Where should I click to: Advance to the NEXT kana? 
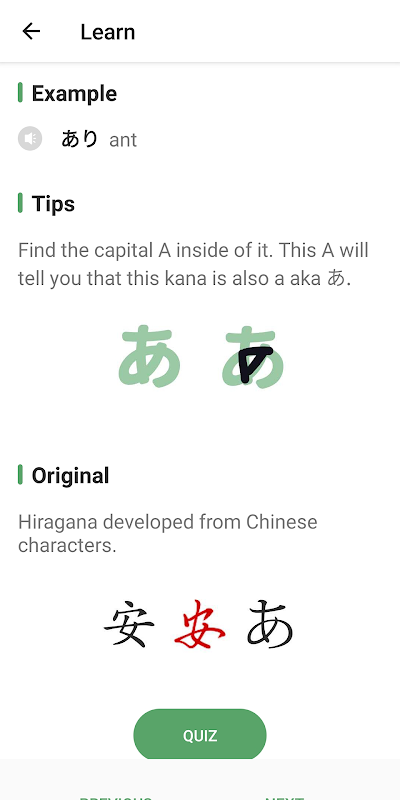click(284, 797)
